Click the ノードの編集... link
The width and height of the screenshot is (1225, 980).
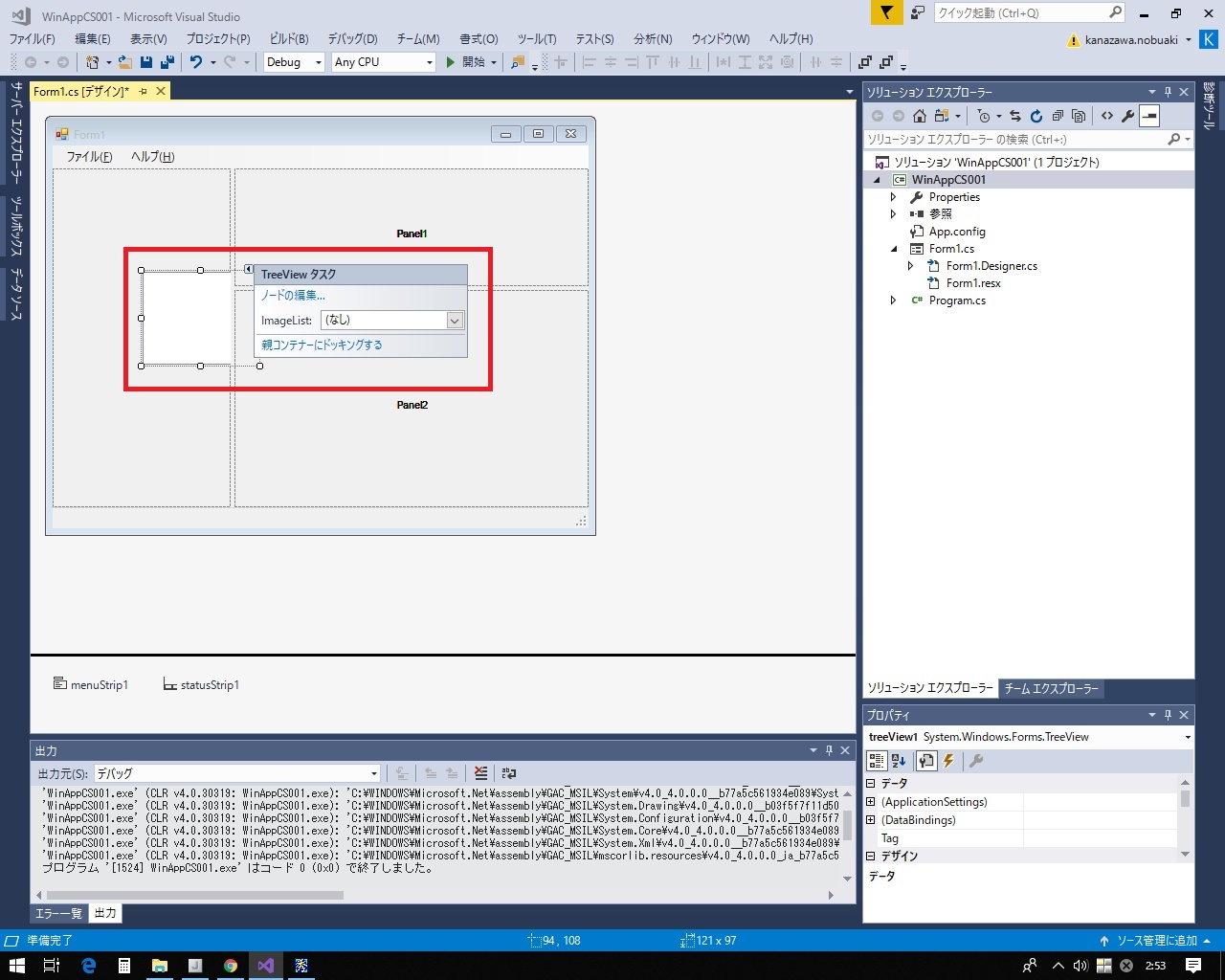294,296
